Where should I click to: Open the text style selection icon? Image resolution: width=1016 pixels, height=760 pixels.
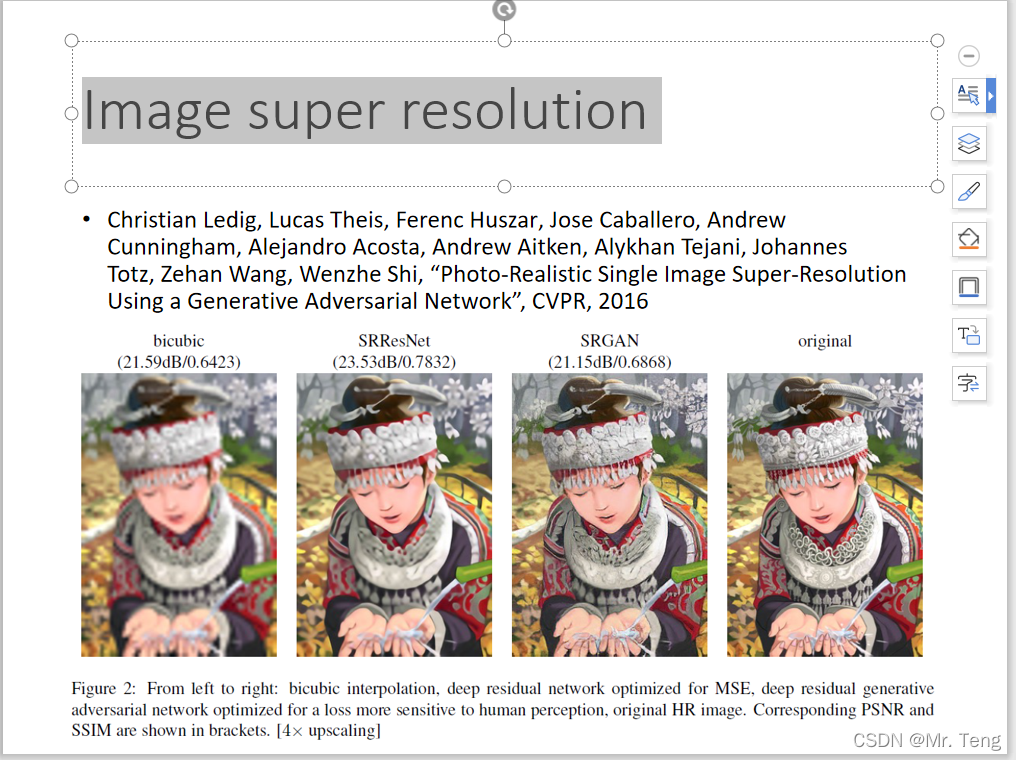point(969,95)
